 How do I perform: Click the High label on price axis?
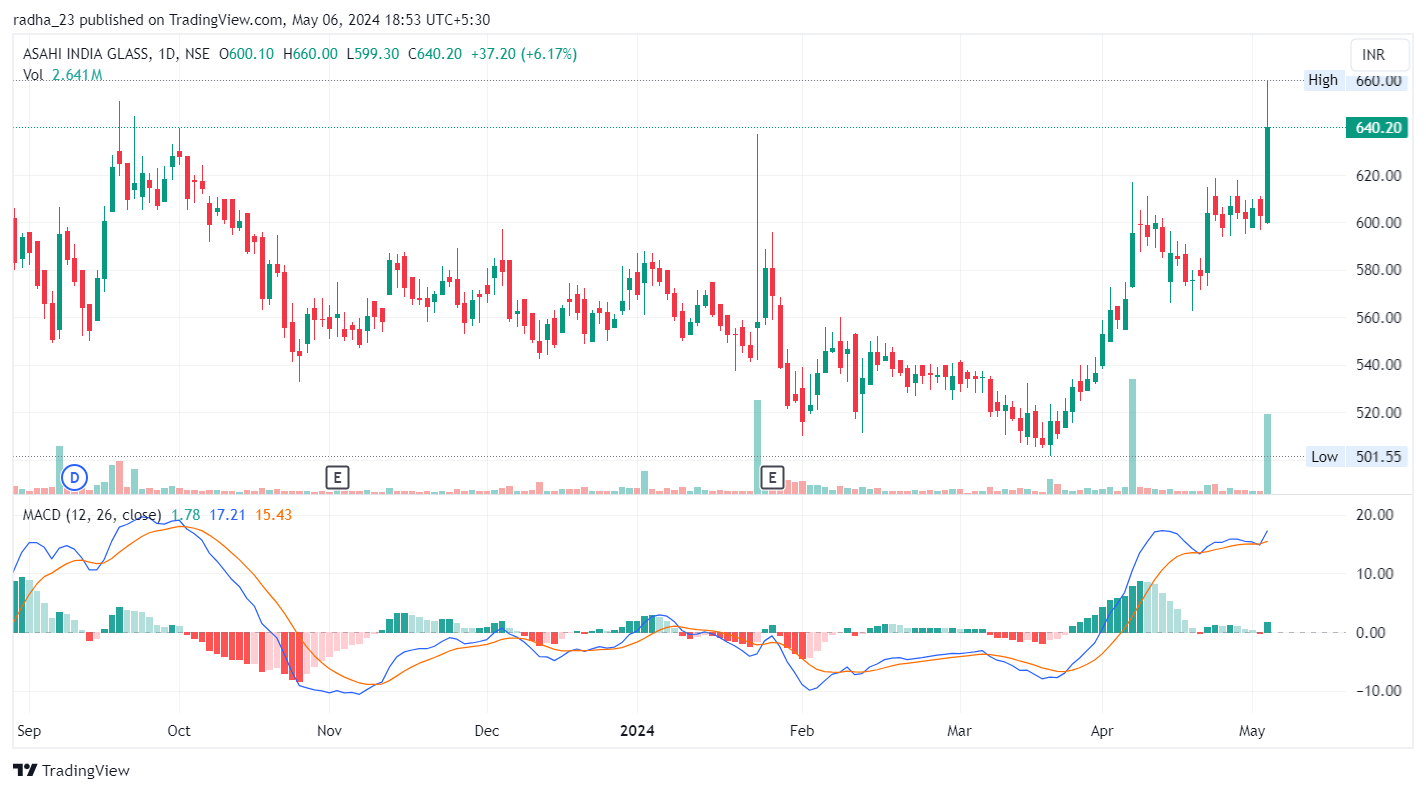point(1322,80)
